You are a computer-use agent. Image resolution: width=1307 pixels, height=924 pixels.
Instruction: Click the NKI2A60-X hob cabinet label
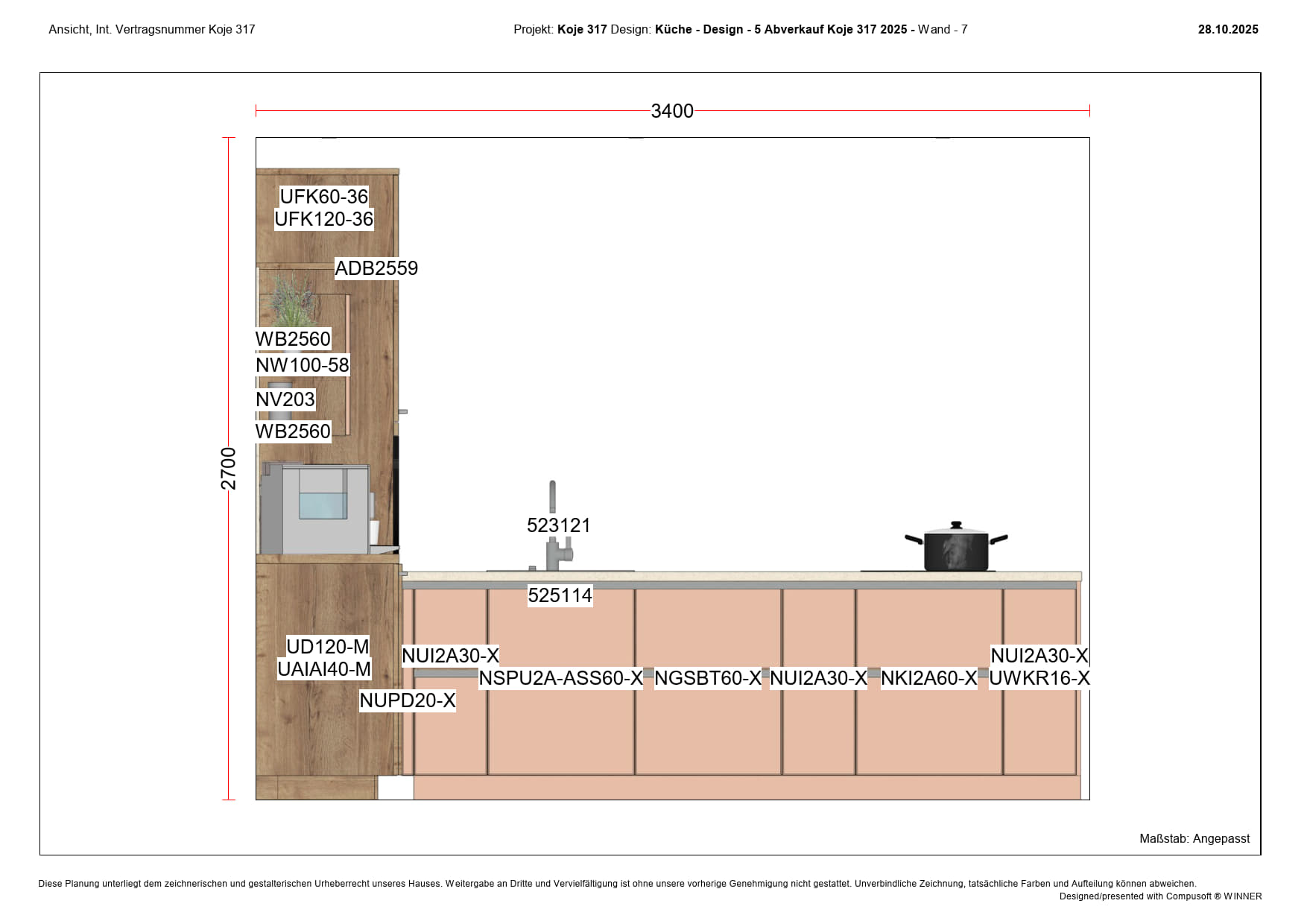(928, 678)
